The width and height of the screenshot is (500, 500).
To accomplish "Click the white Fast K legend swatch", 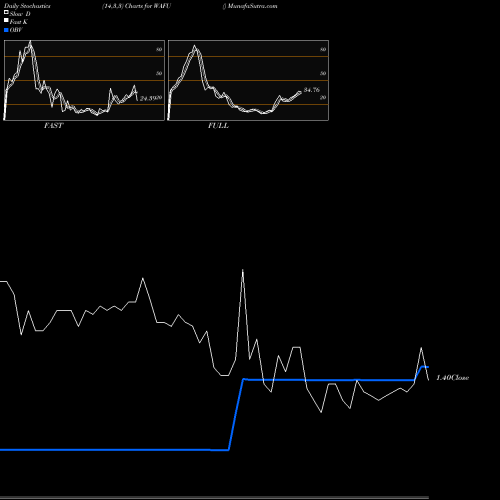I will tap(6, 20).
